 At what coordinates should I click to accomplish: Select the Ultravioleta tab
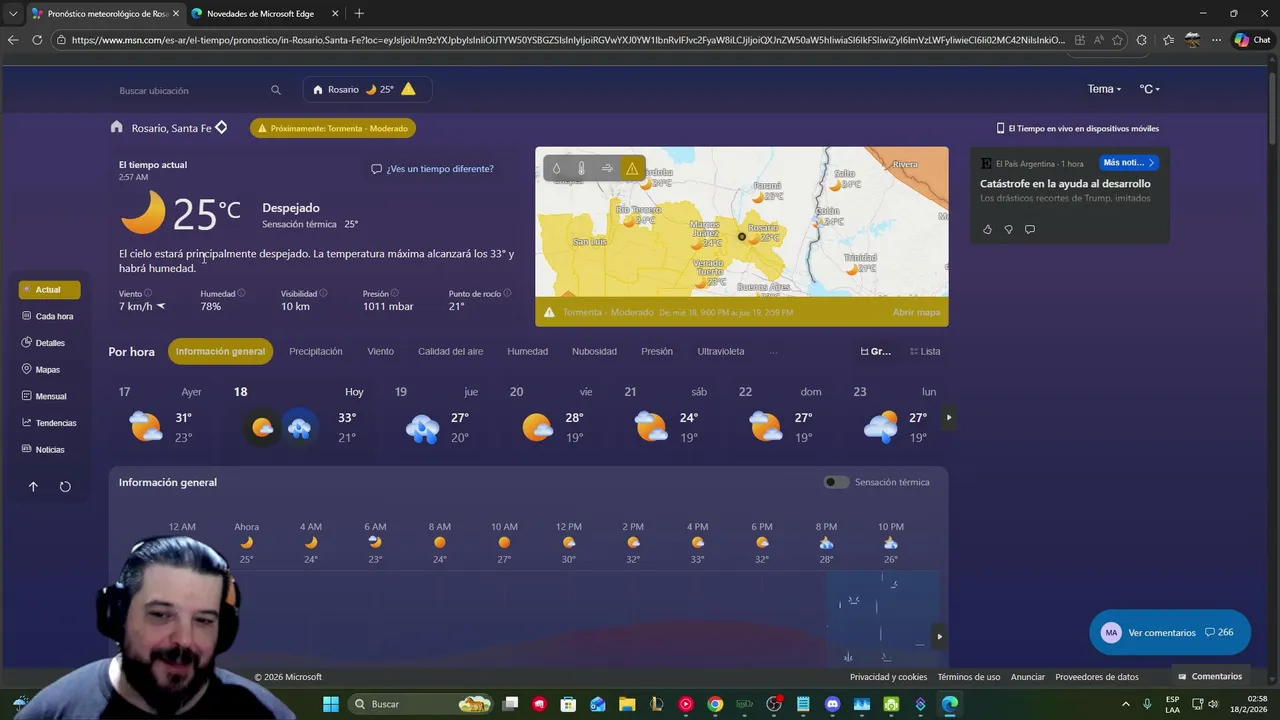[721, 352]
